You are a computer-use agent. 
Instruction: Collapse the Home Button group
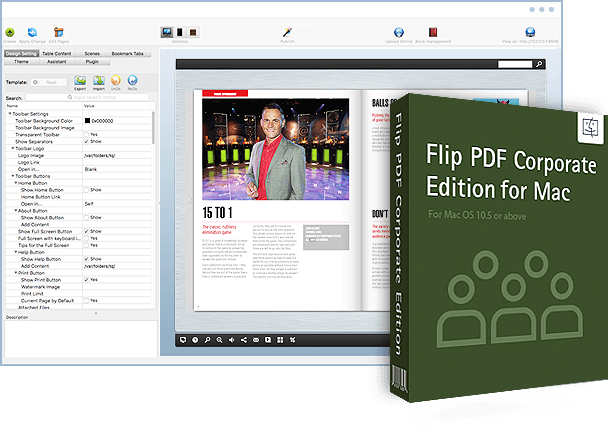pos(16,183)
